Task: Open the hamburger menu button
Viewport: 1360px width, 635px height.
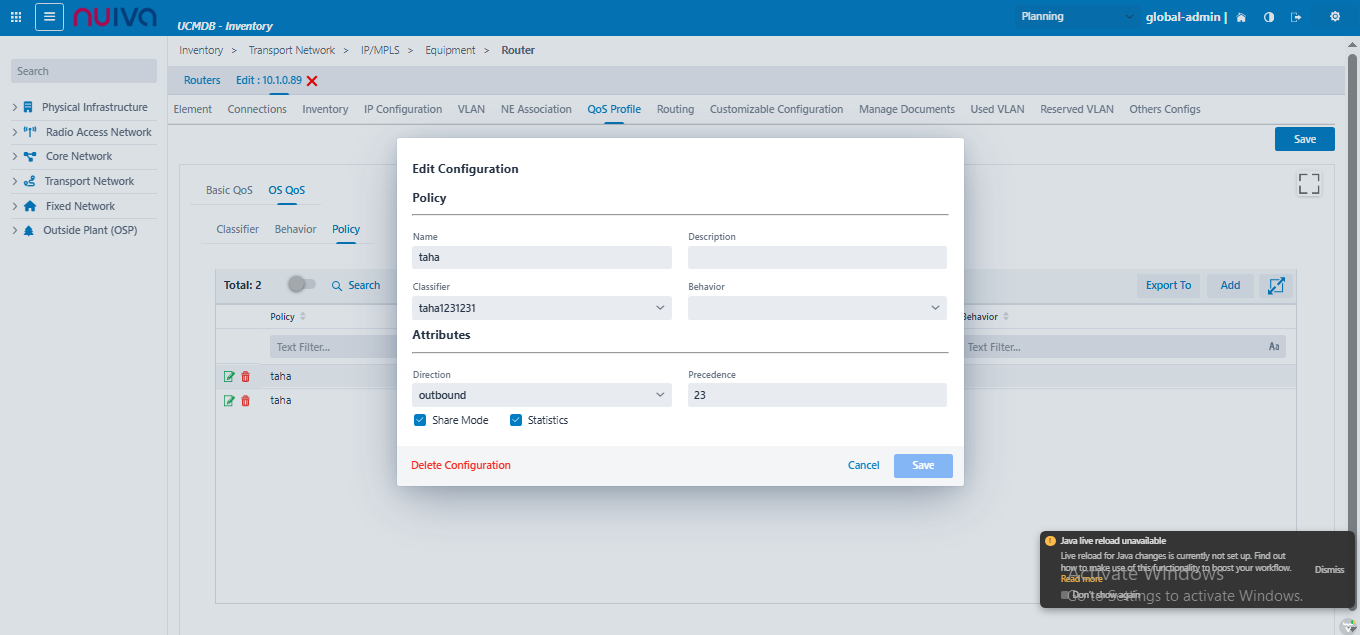Action: [50, 17]
